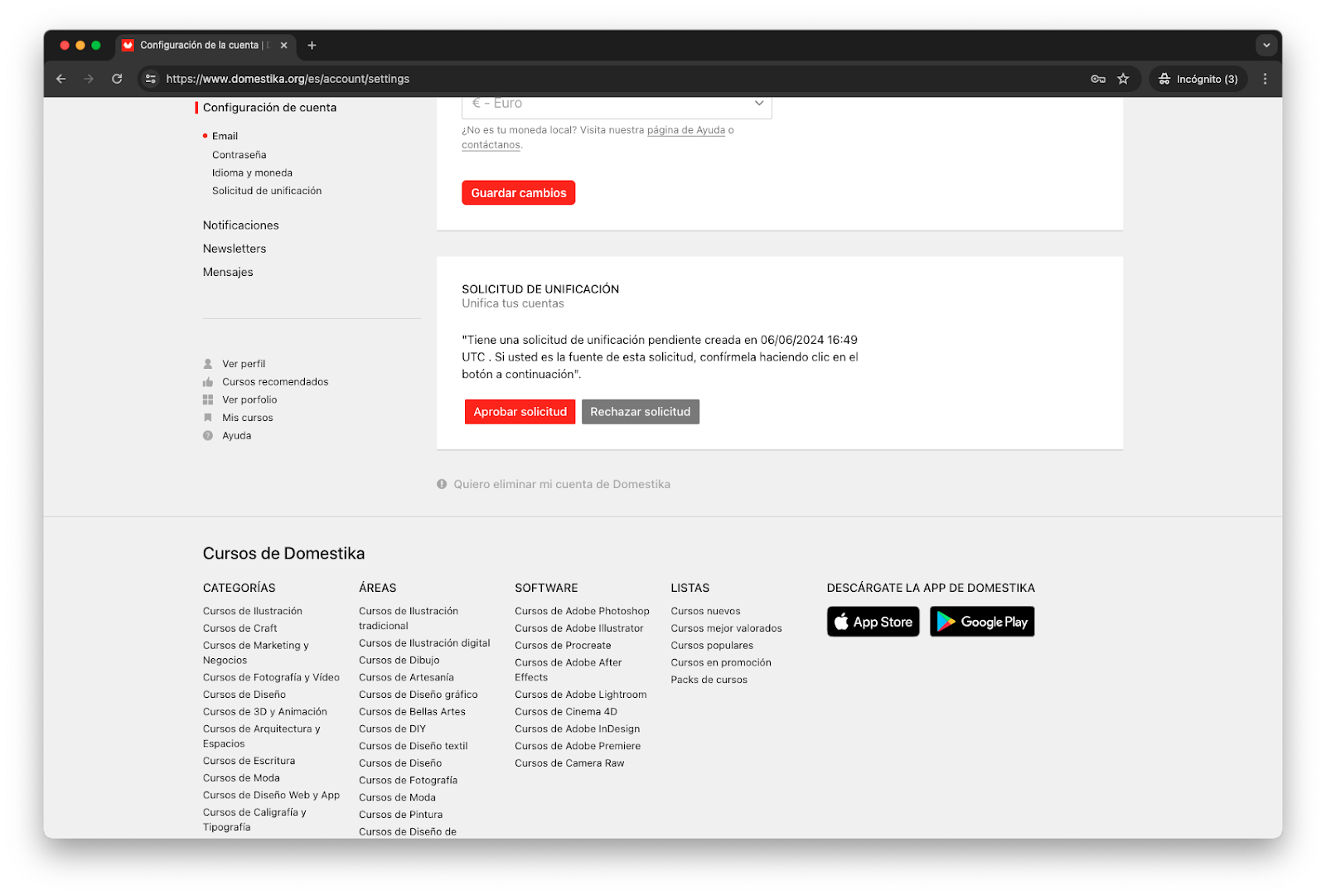Image resolution: width=1326 pixels, height=896 pixels.
Task: Click the question mark icon beside Ayuda
Action: click(208, 435)
